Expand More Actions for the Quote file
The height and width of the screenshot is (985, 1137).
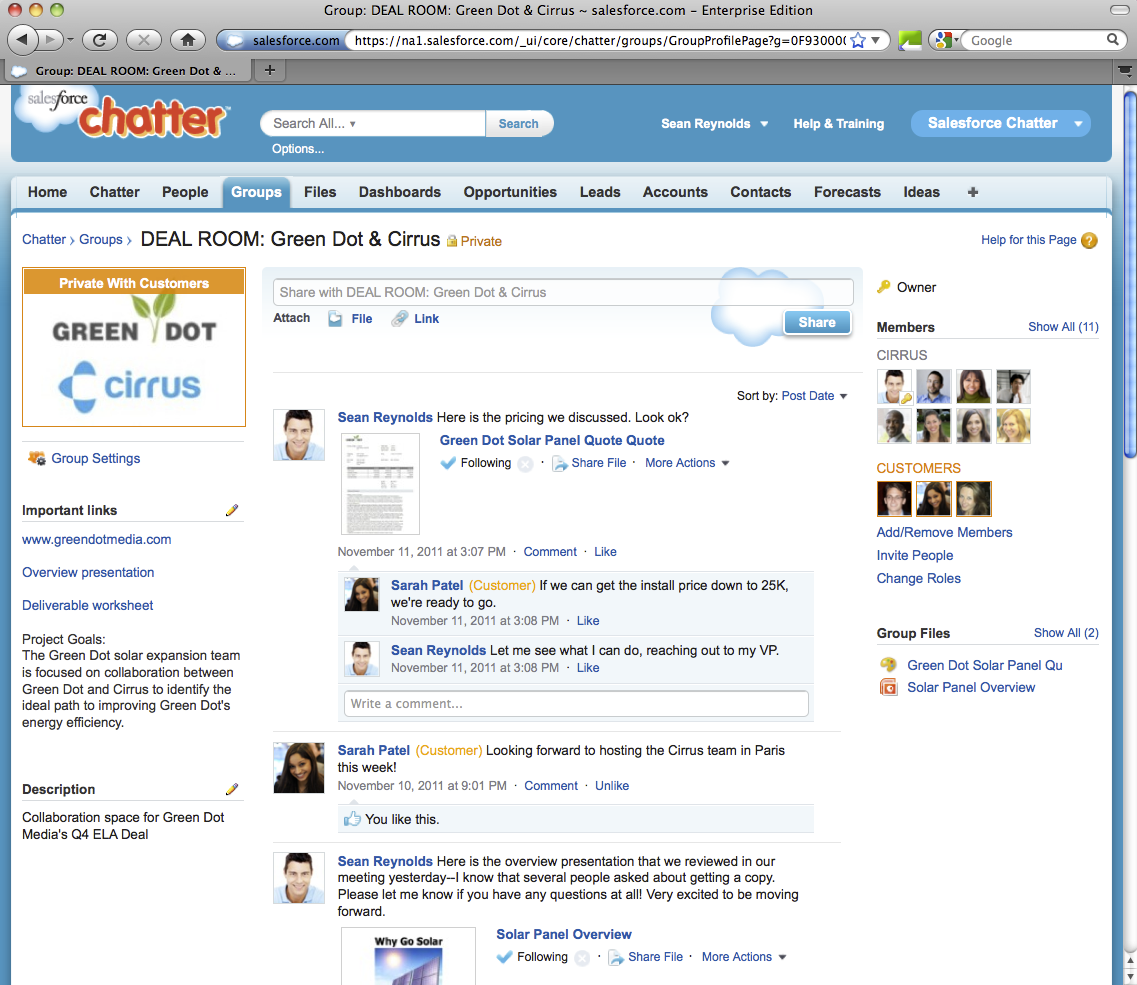[687, 463]
